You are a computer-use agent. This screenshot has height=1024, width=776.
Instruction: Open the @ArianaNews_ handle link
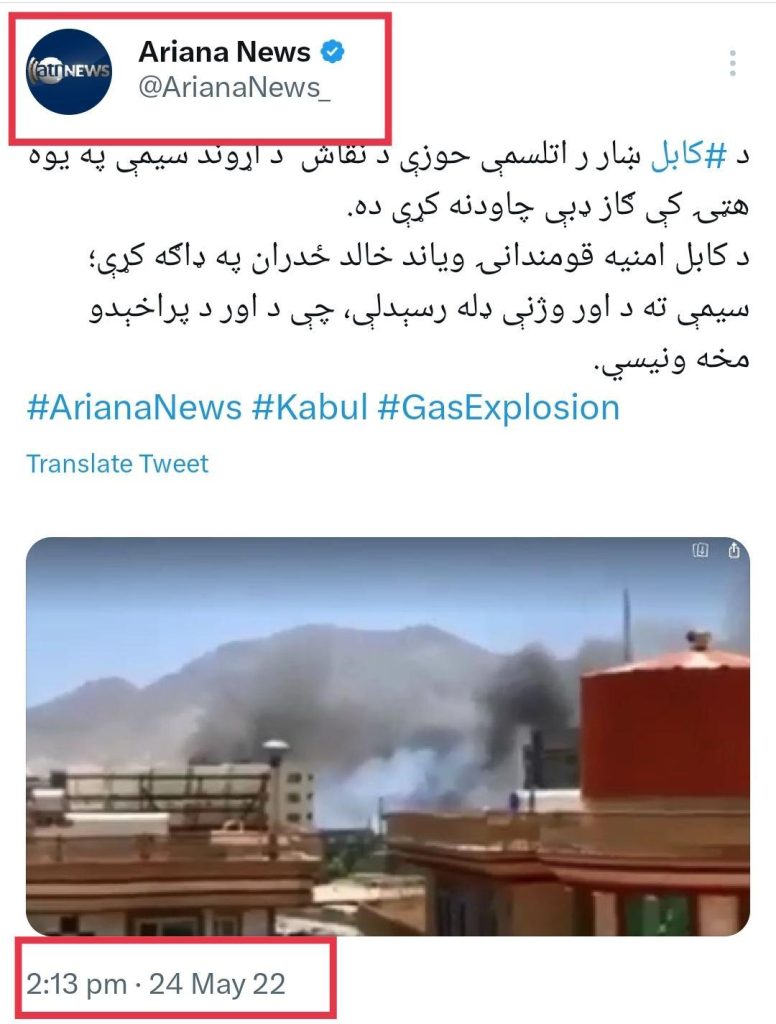(234, 87)
